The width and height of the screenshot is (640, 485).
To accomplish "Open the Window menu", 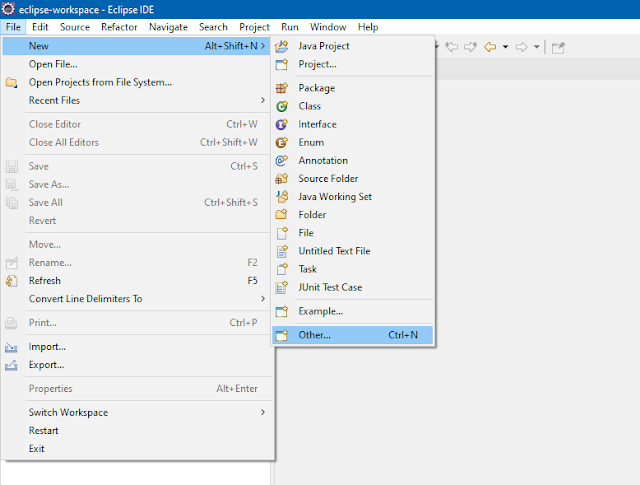I will pos(328,27).
